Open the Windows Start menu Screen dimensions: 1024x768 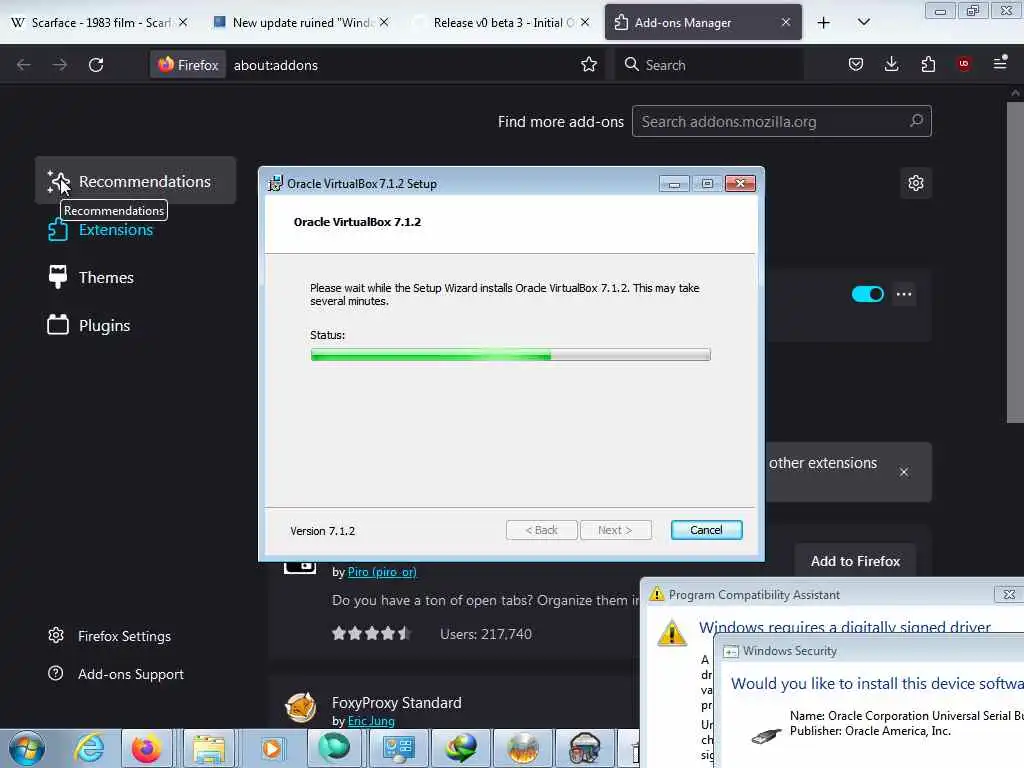(x=27, y=748)
